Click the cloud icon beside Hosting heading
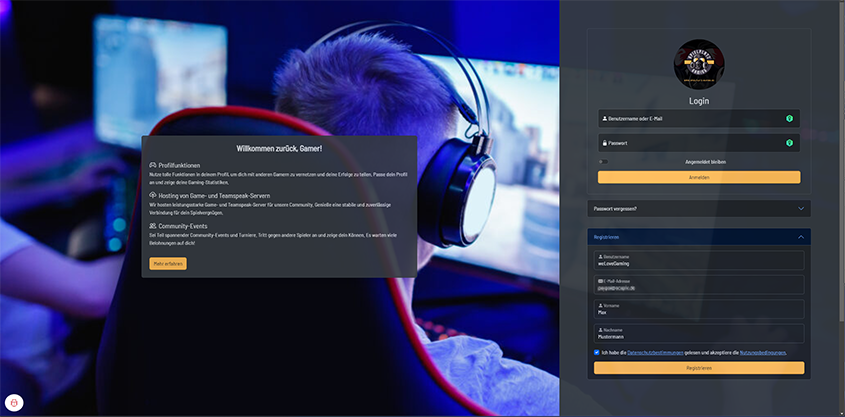This screenshot has height=417, width=845. (153, 196)
